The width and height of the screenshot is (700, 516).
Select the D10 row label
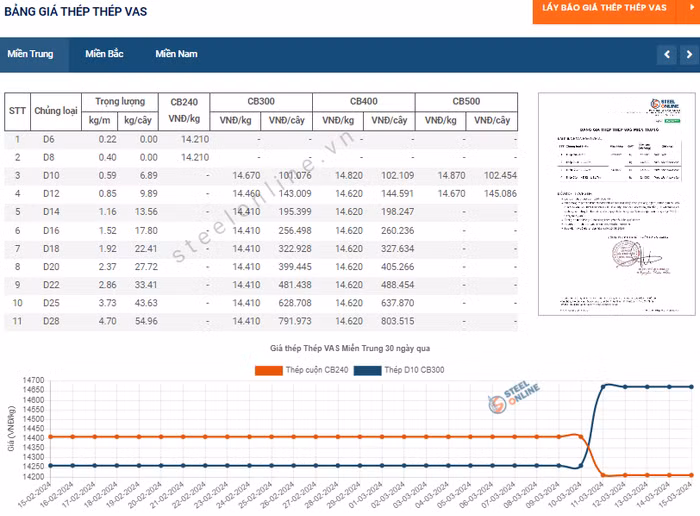click(51, 176)
